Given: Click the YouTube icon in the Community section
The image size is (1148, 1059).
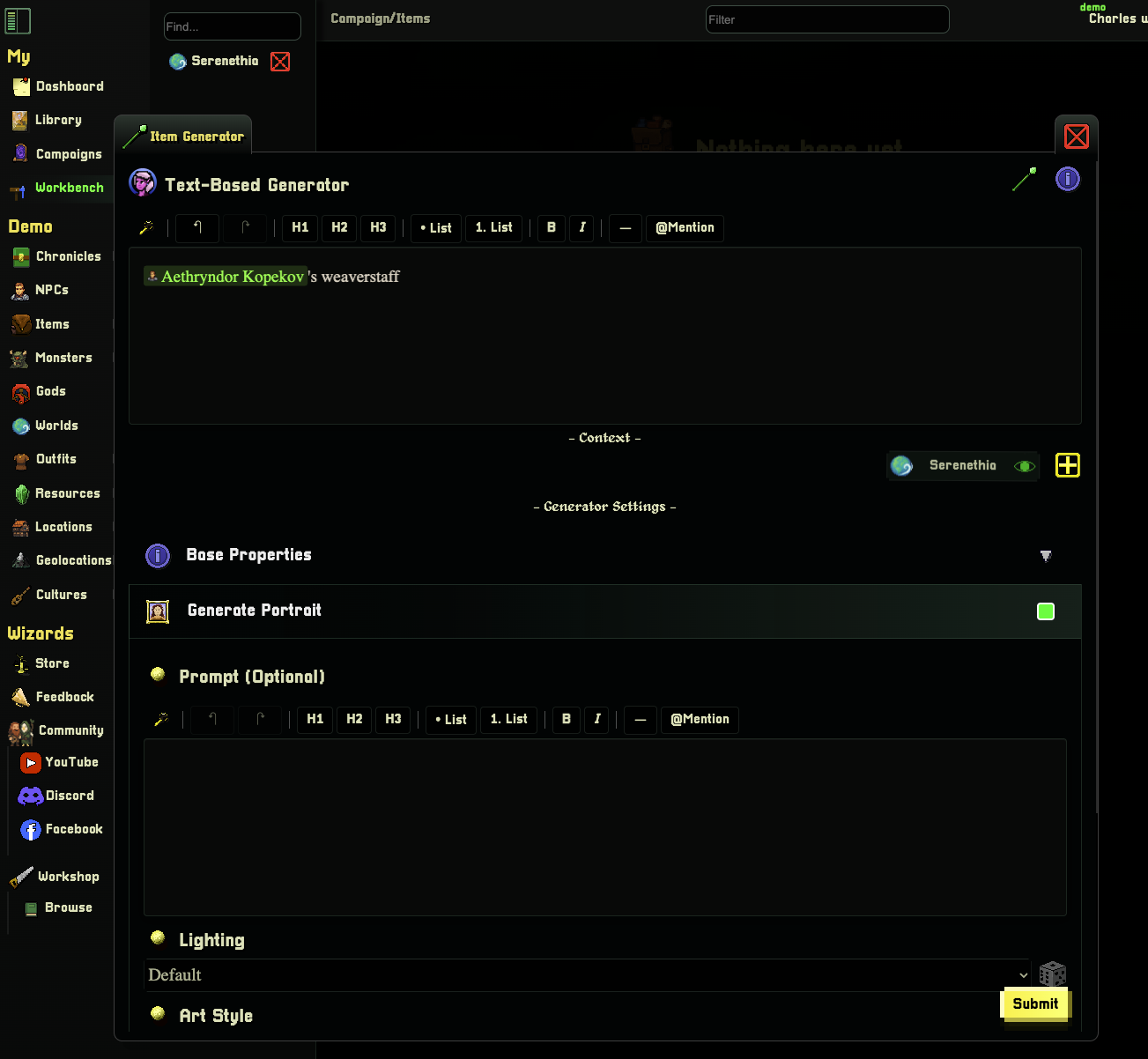Looking at the screenshot, I should [31, 762].
